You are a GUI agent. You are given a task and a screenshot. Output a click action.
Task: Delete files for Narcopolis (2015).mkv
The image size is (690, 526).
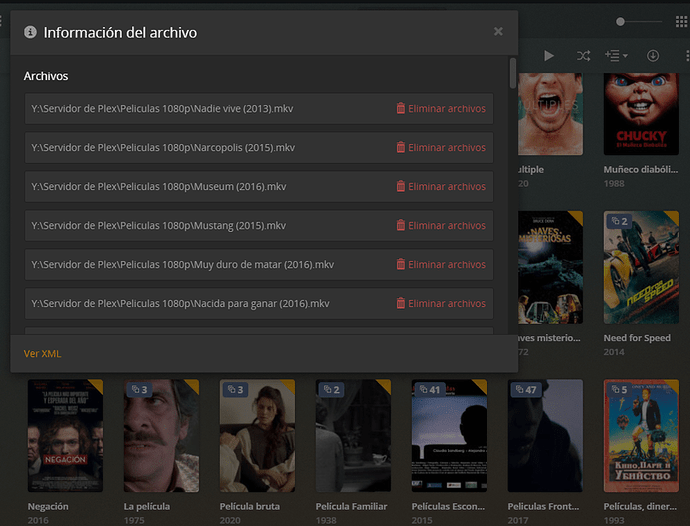click(x=441, y=147)
